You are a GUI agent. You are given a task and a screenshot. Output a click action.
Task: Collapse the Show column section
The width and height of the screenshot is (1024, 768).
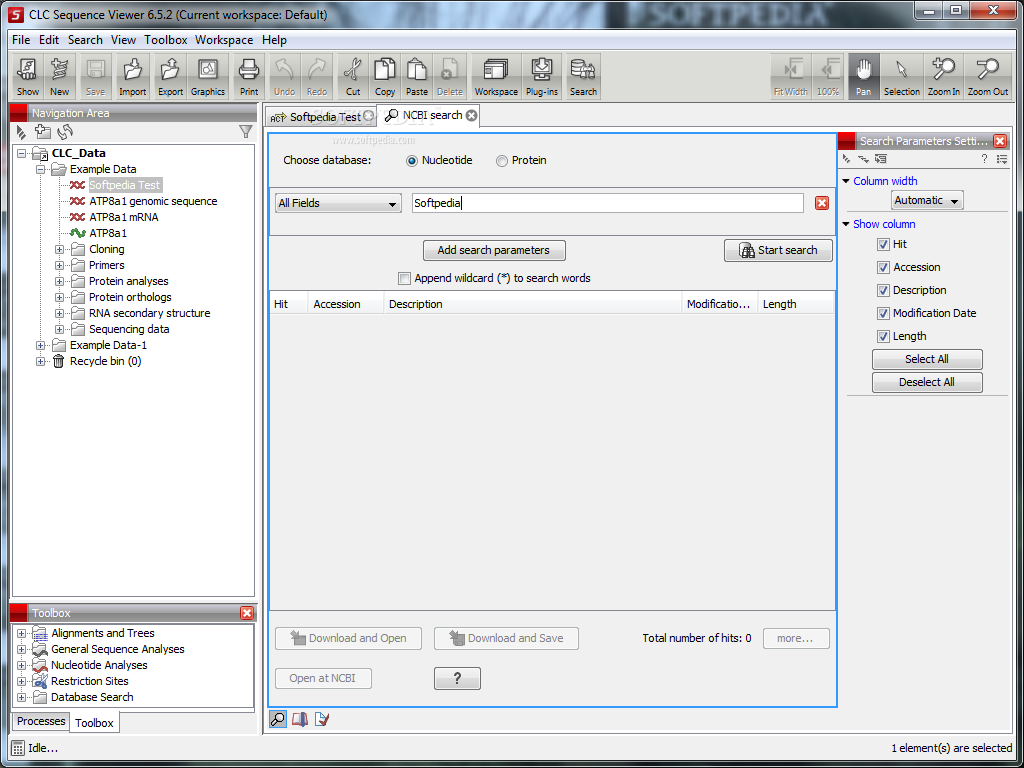point(846,224)
